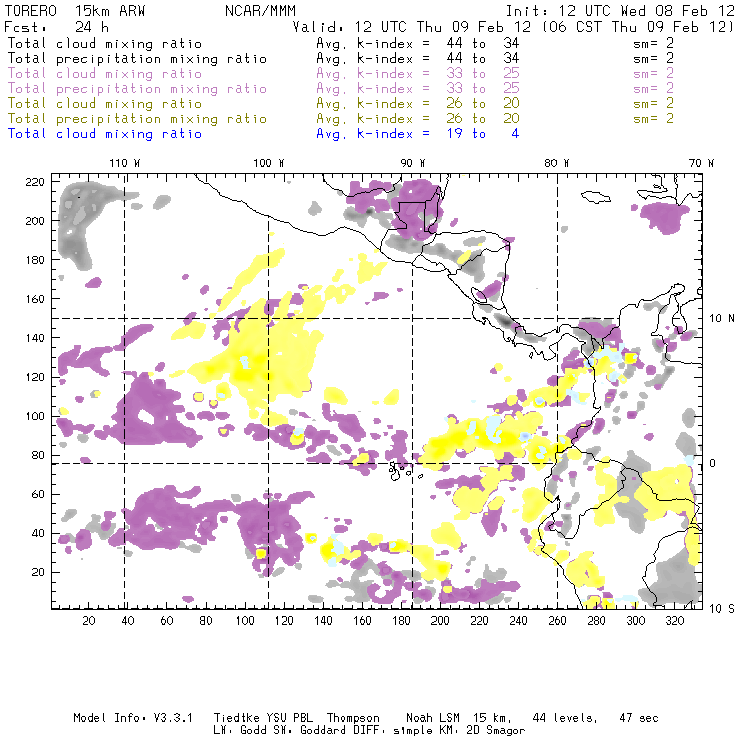Click the 90 W longitude label

pos(412,163)
